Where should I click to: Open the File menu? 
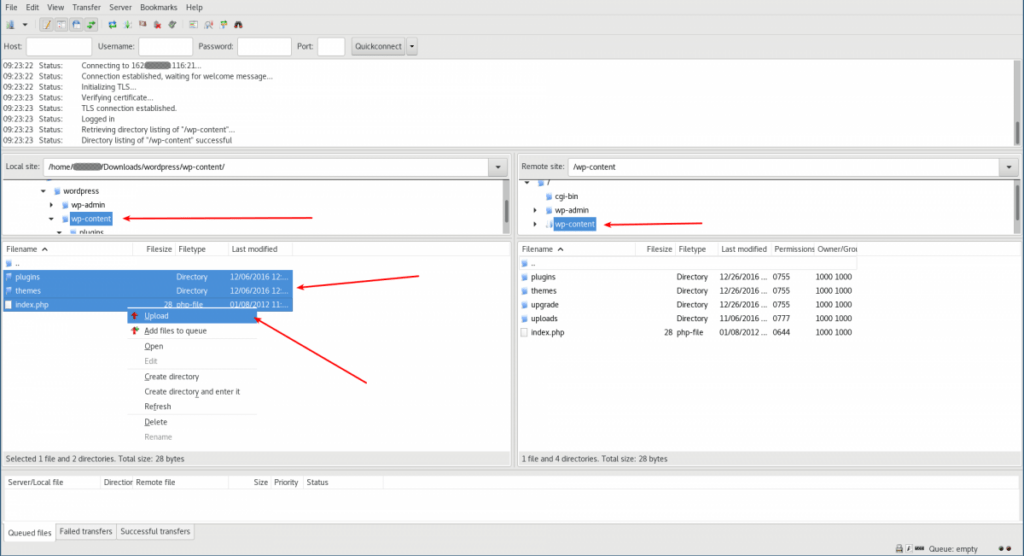point(11,7)
